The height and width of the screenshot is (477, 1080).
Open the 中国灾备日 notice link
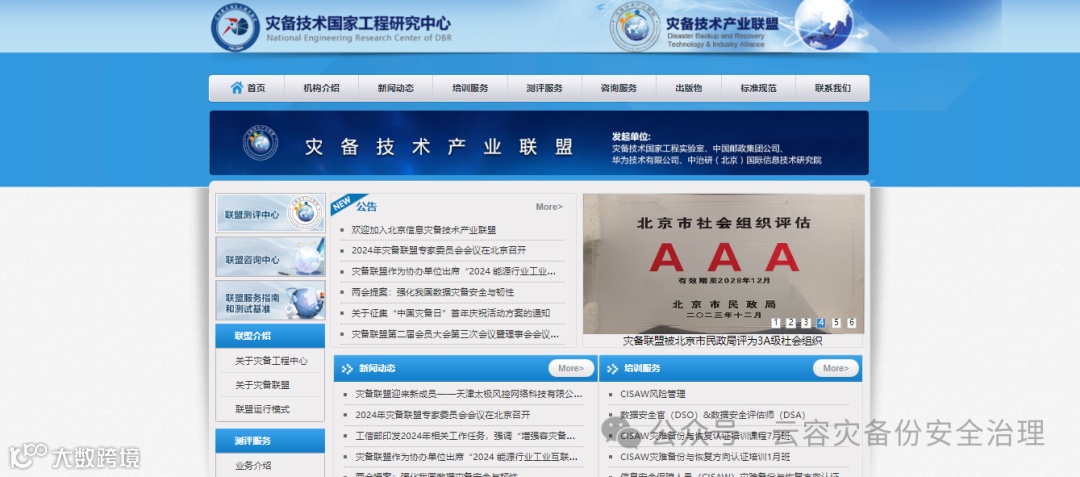coord(450,313)
